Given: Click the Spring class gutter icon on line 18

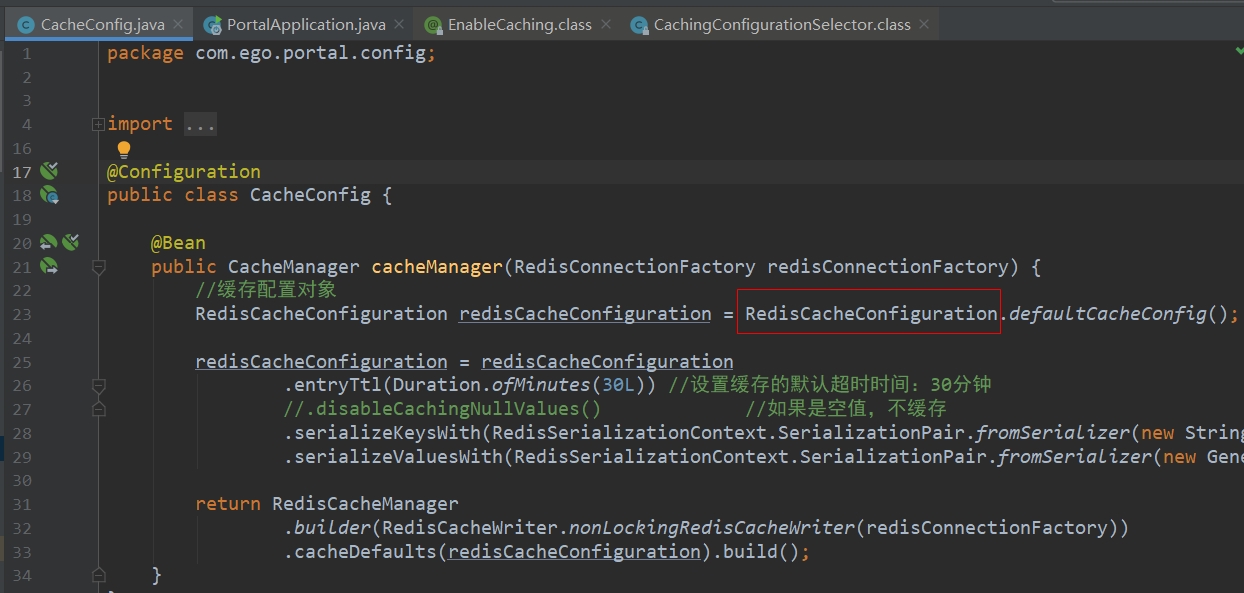Looking at the screenshot, I should (x=48, y=195).
